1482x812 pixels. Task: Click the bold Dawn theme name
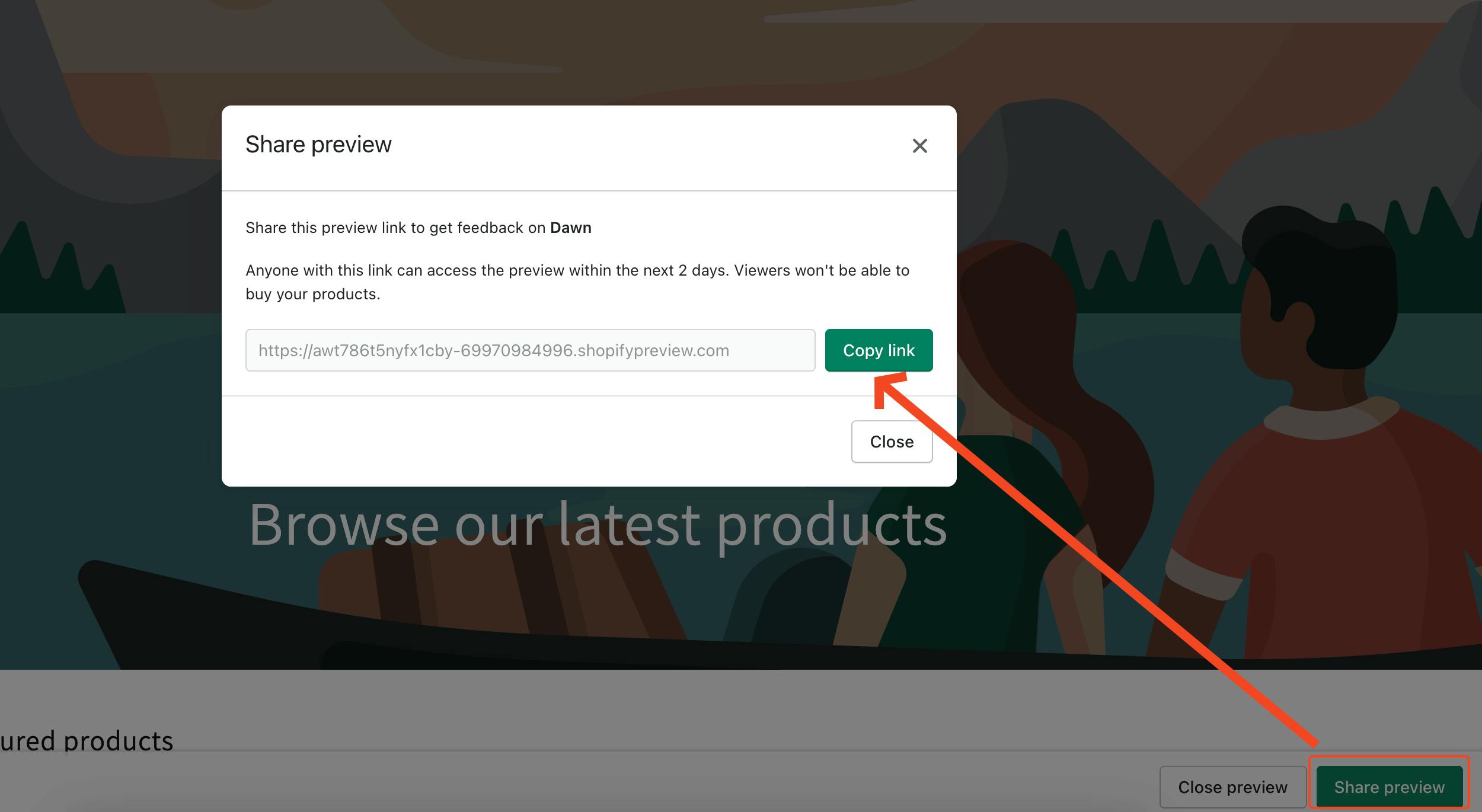(x=570, y=228)
